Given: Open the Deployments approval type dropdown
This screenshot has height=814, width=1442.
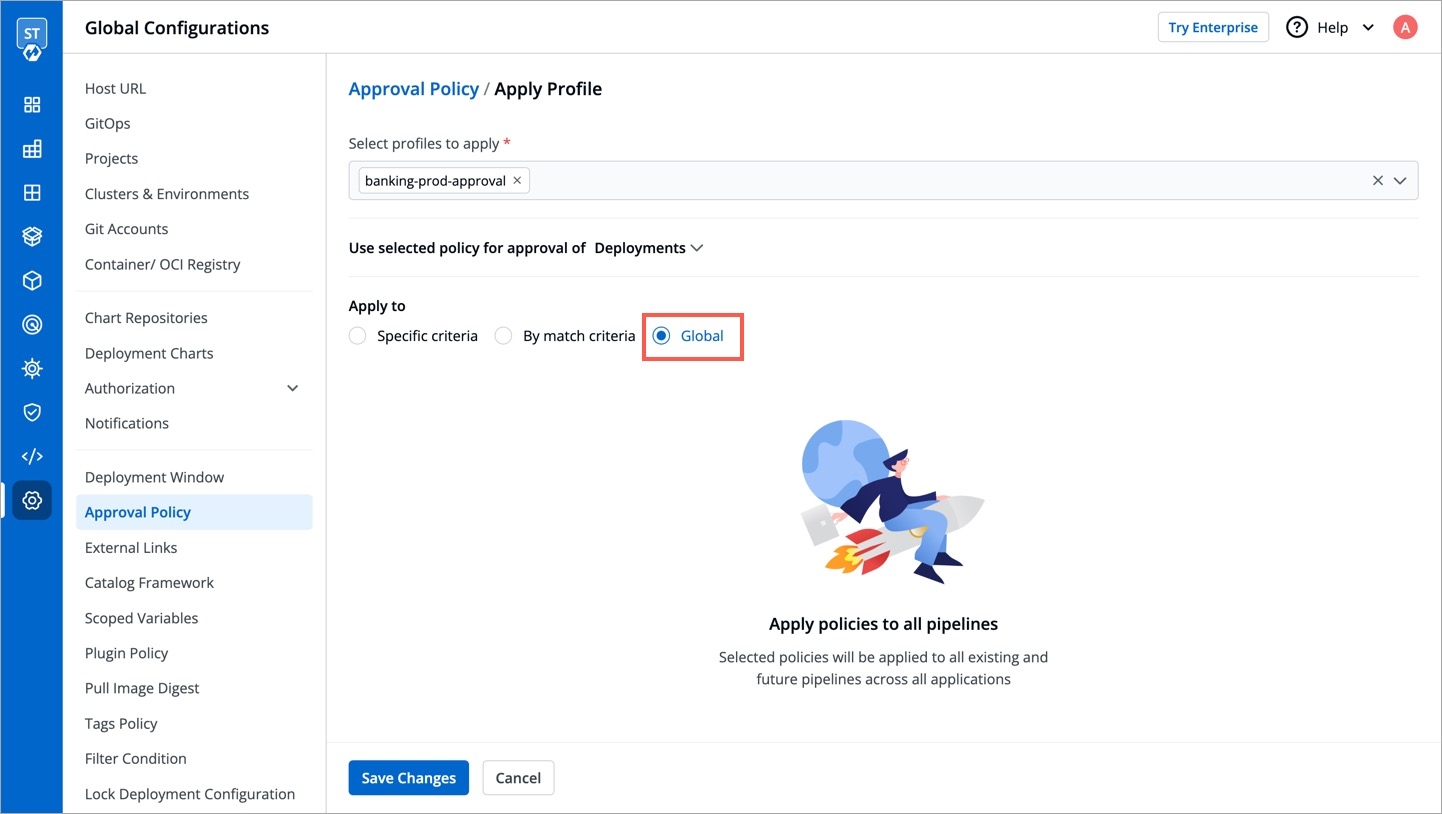Looking at the screenshot, I should 649,248.
